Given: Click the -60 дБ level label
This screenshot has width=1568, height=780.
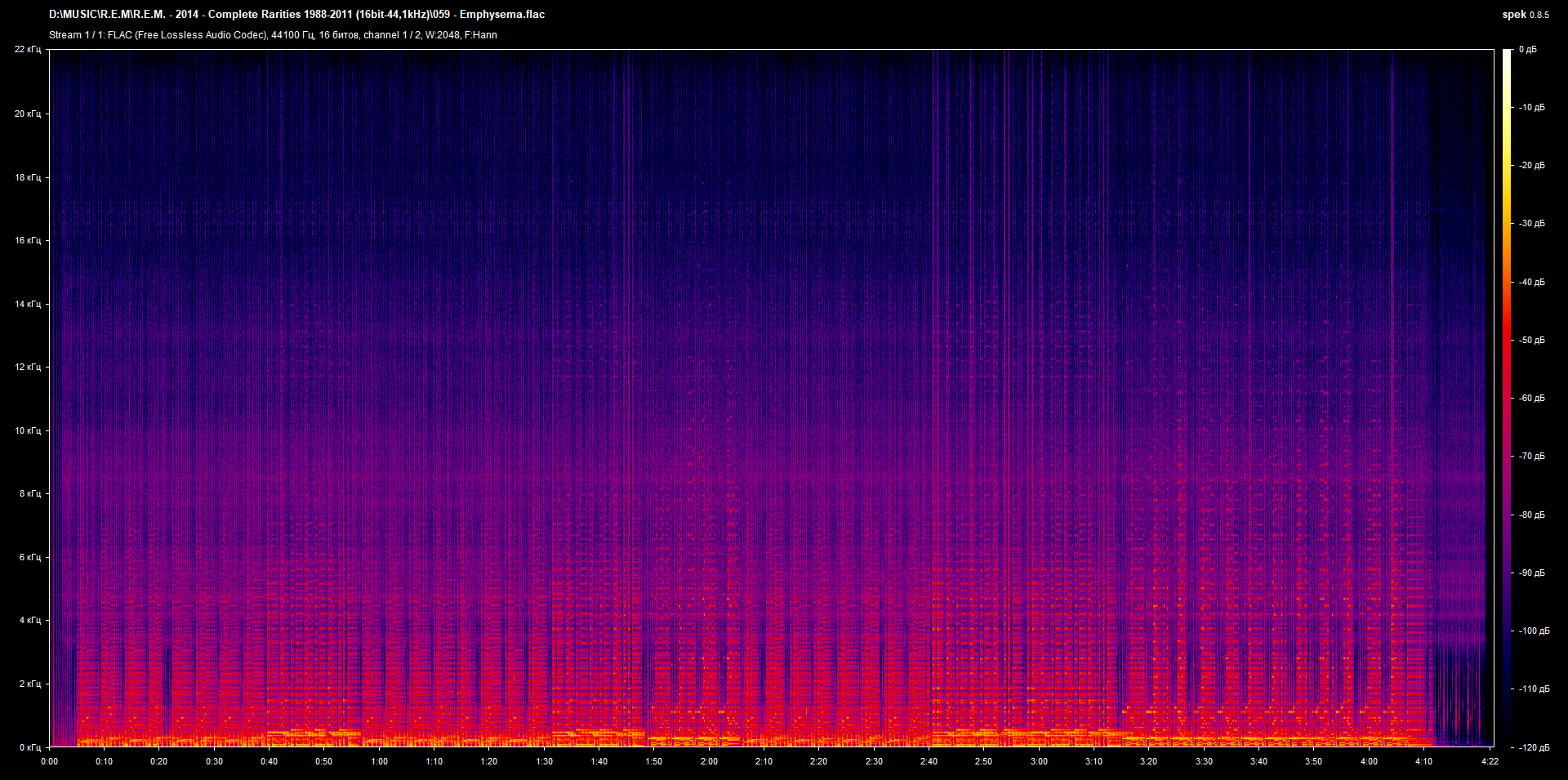Looking at the screenshot, I should 1532,399.
